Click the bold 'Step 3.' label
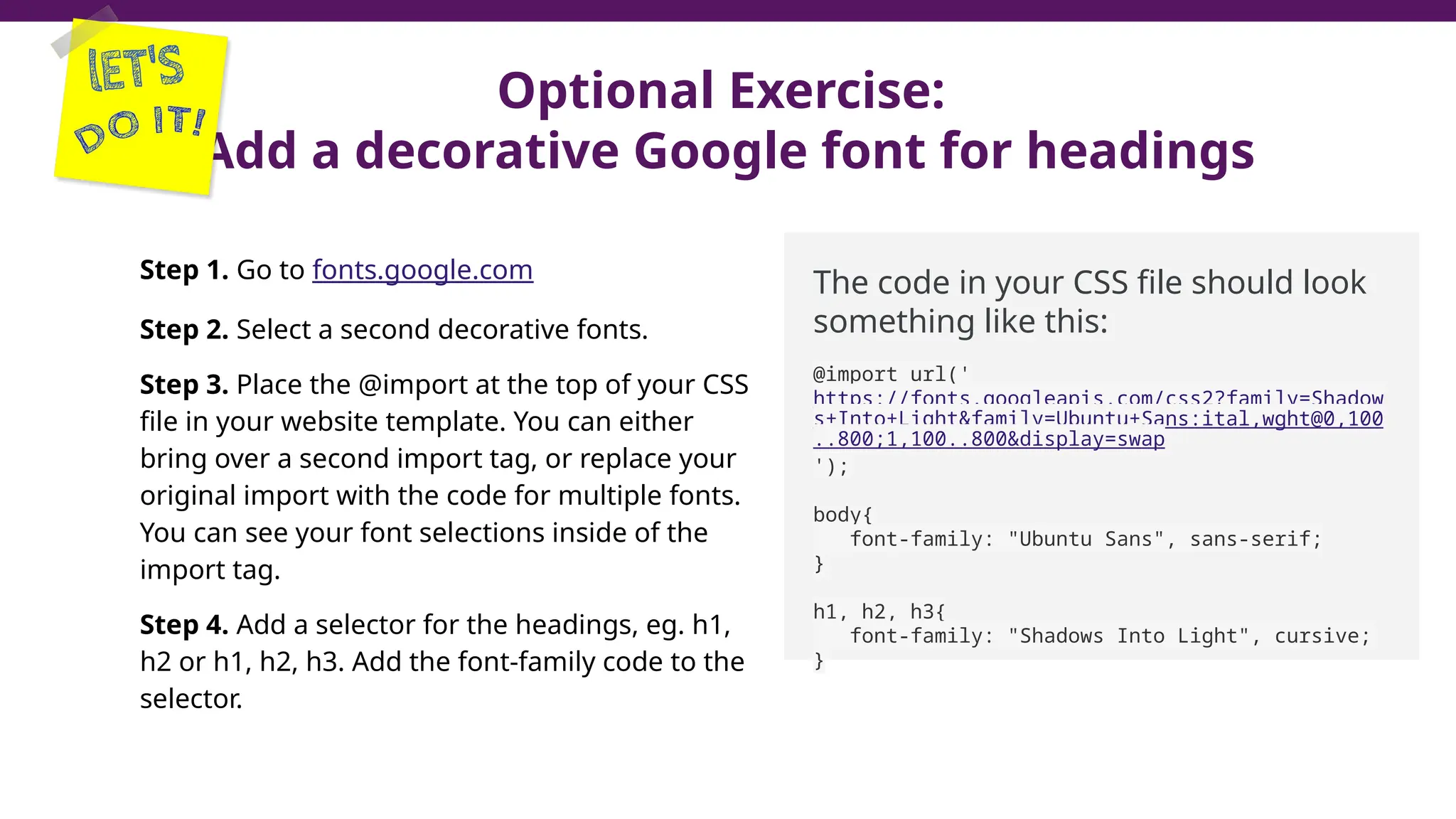This screenshot has height=819, width=1456. pyautogui.click(x=183, y=385)
